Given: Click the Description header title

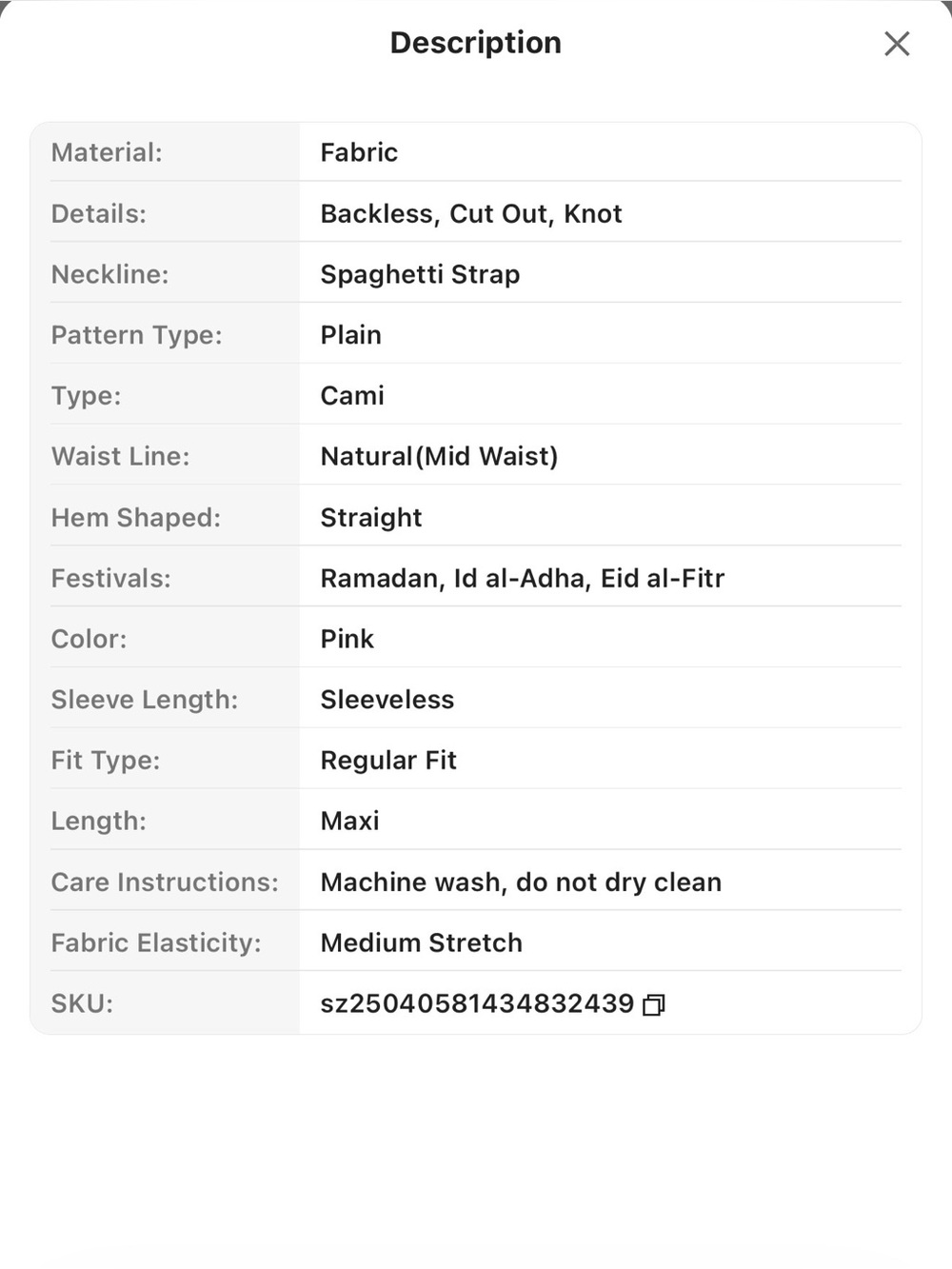Looking at the screenshot, I should pos(476,43).
